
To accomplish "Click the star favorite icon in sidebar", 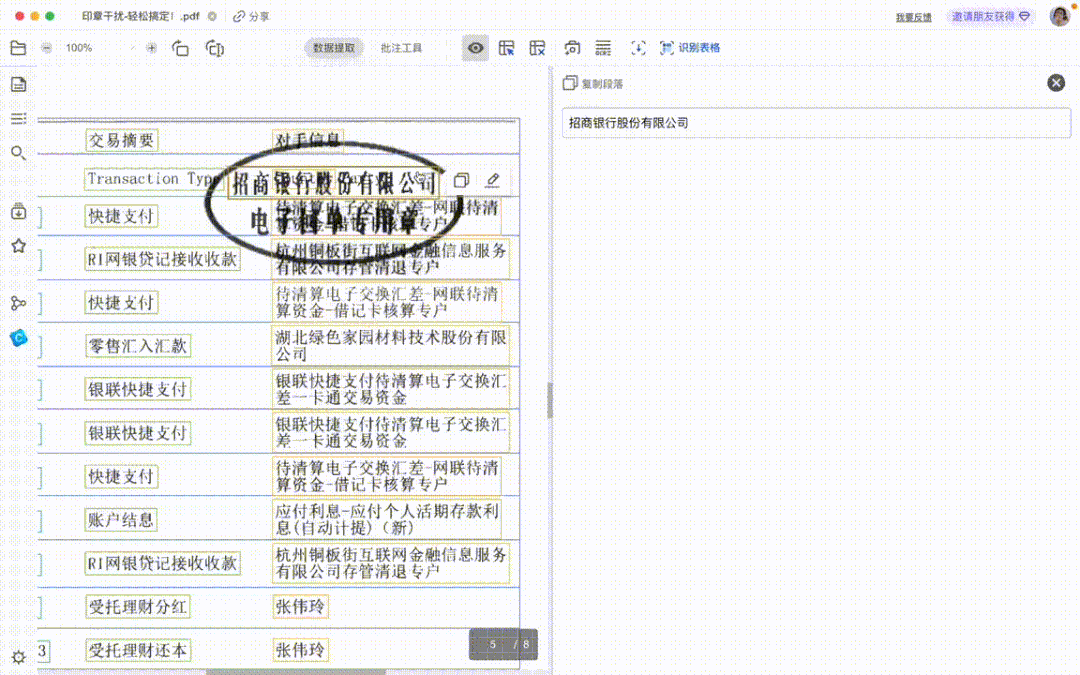I will [18, 245].
